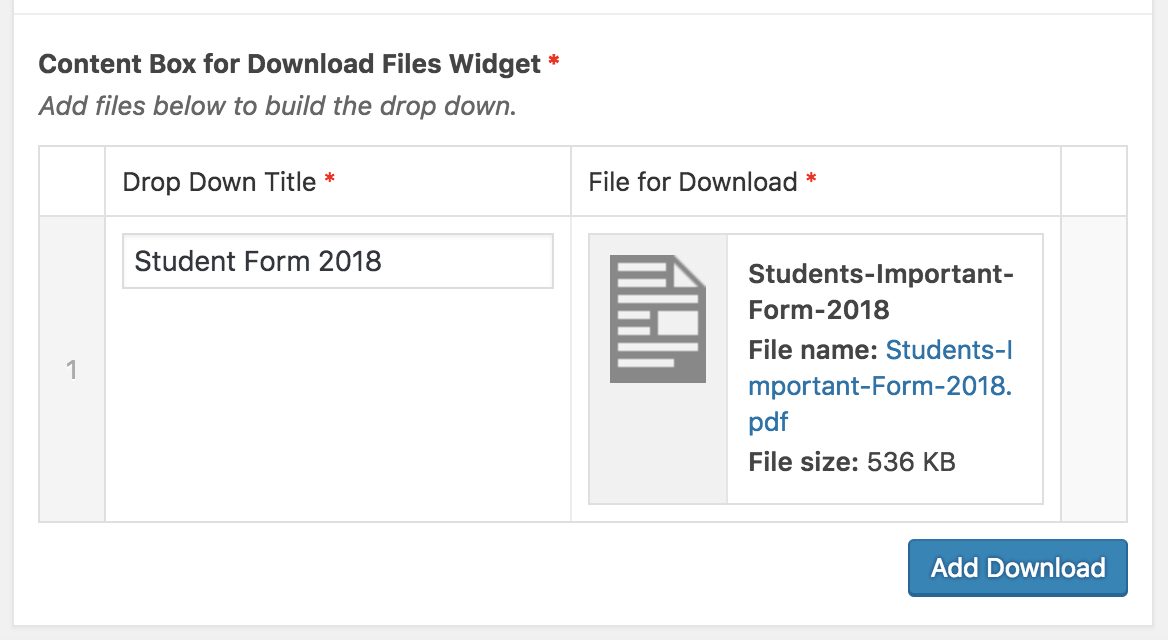Click the gray document file icon
This screenshot has width=1168, height=640.
tap(658, 319)
